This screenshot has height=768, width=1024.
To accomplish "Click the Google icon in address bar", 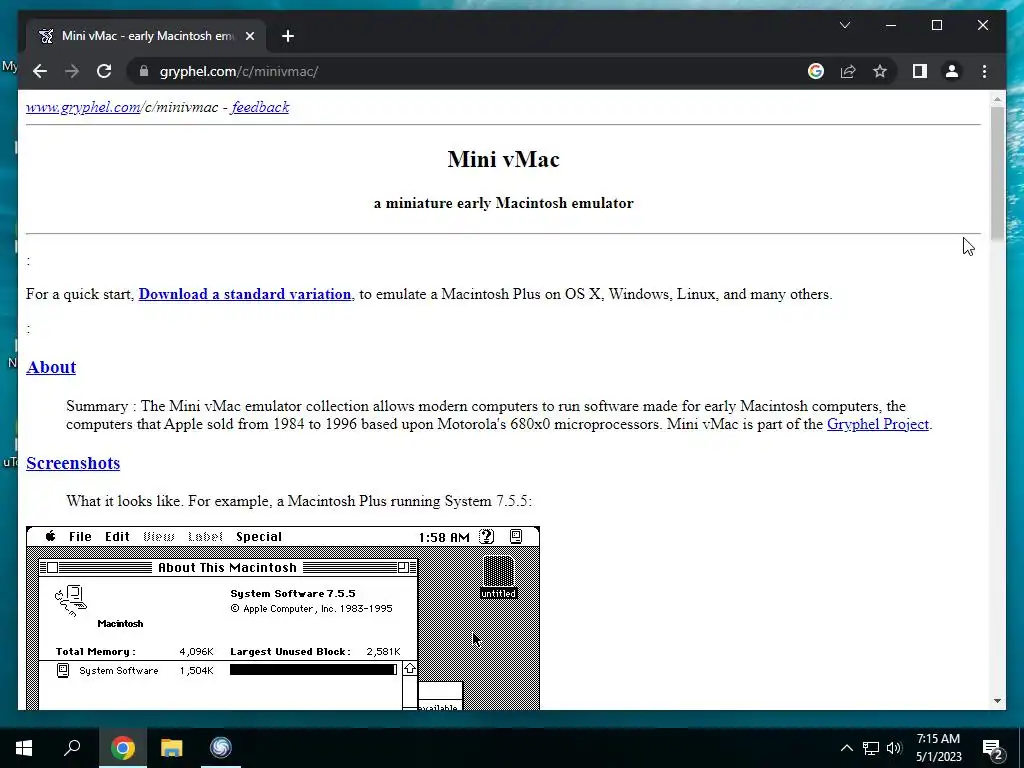I will point(816,71).
